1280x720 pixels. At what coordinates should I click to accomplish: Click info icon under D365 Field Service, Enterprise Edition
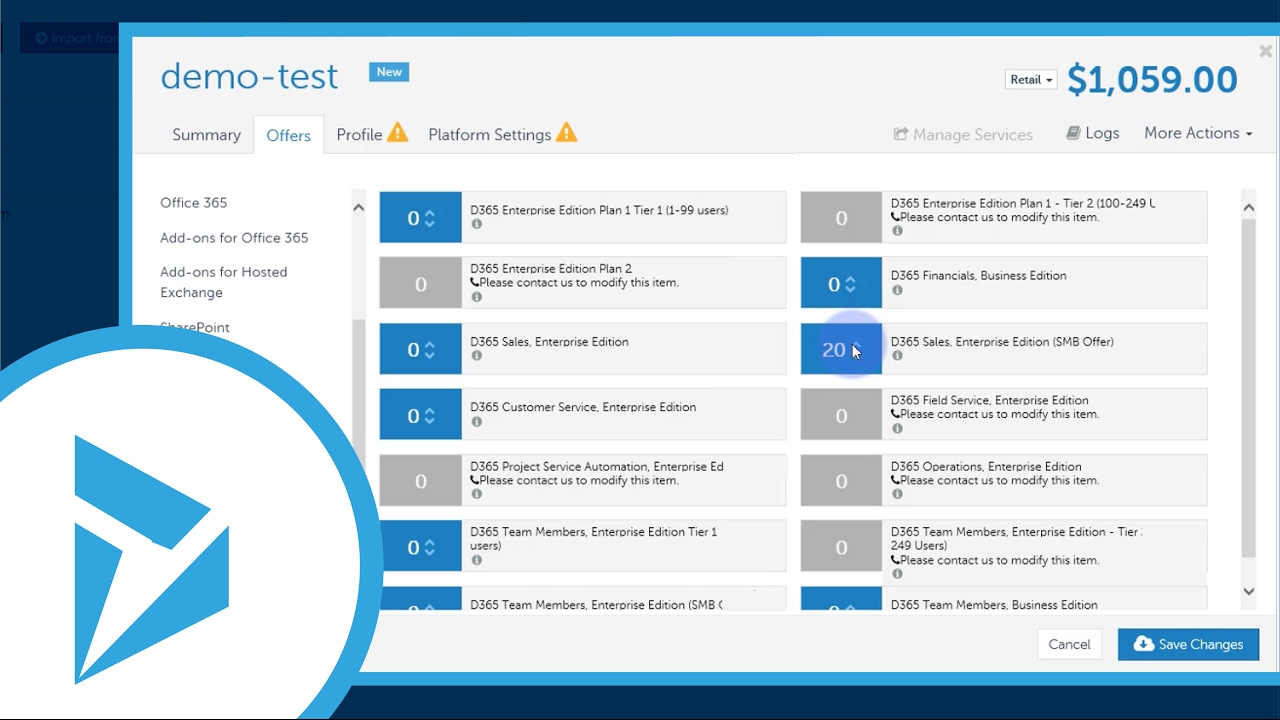tap(897, 429)
